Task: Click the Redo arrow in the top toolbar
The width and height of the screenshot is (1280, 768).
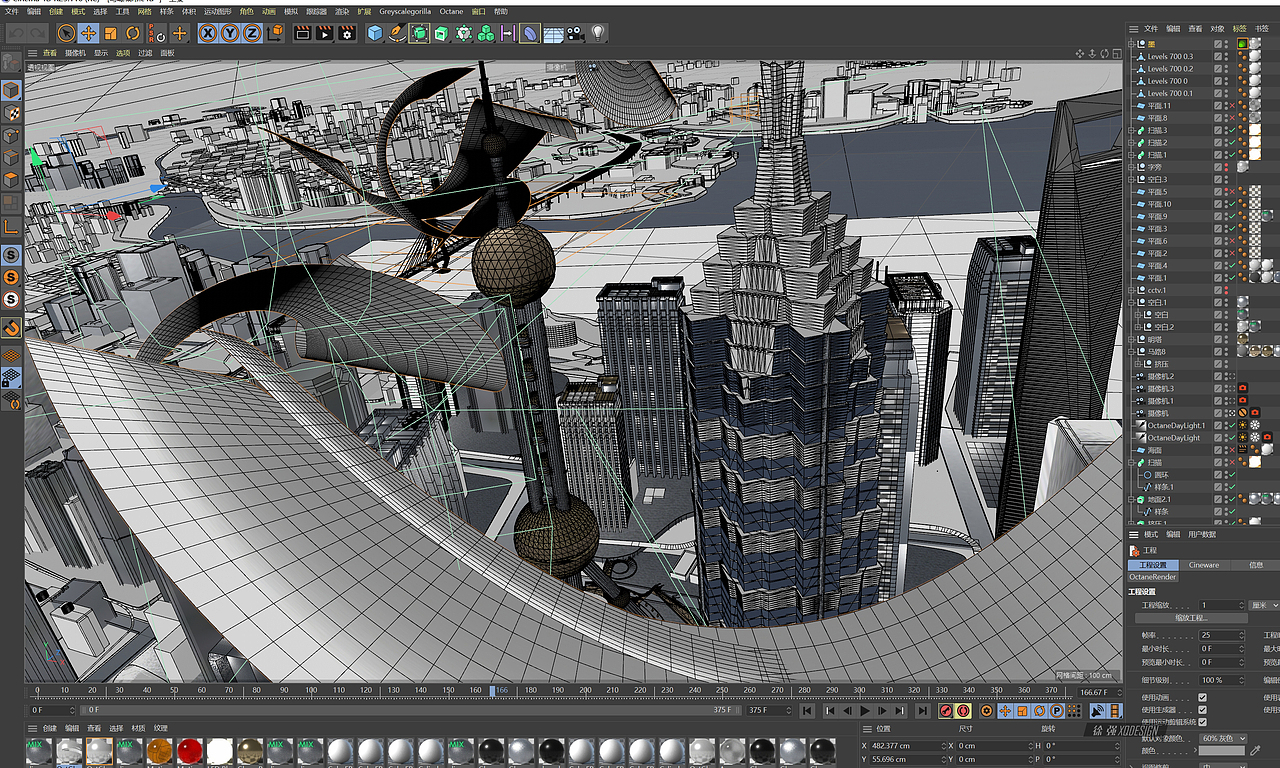Action: coord(39,33)
